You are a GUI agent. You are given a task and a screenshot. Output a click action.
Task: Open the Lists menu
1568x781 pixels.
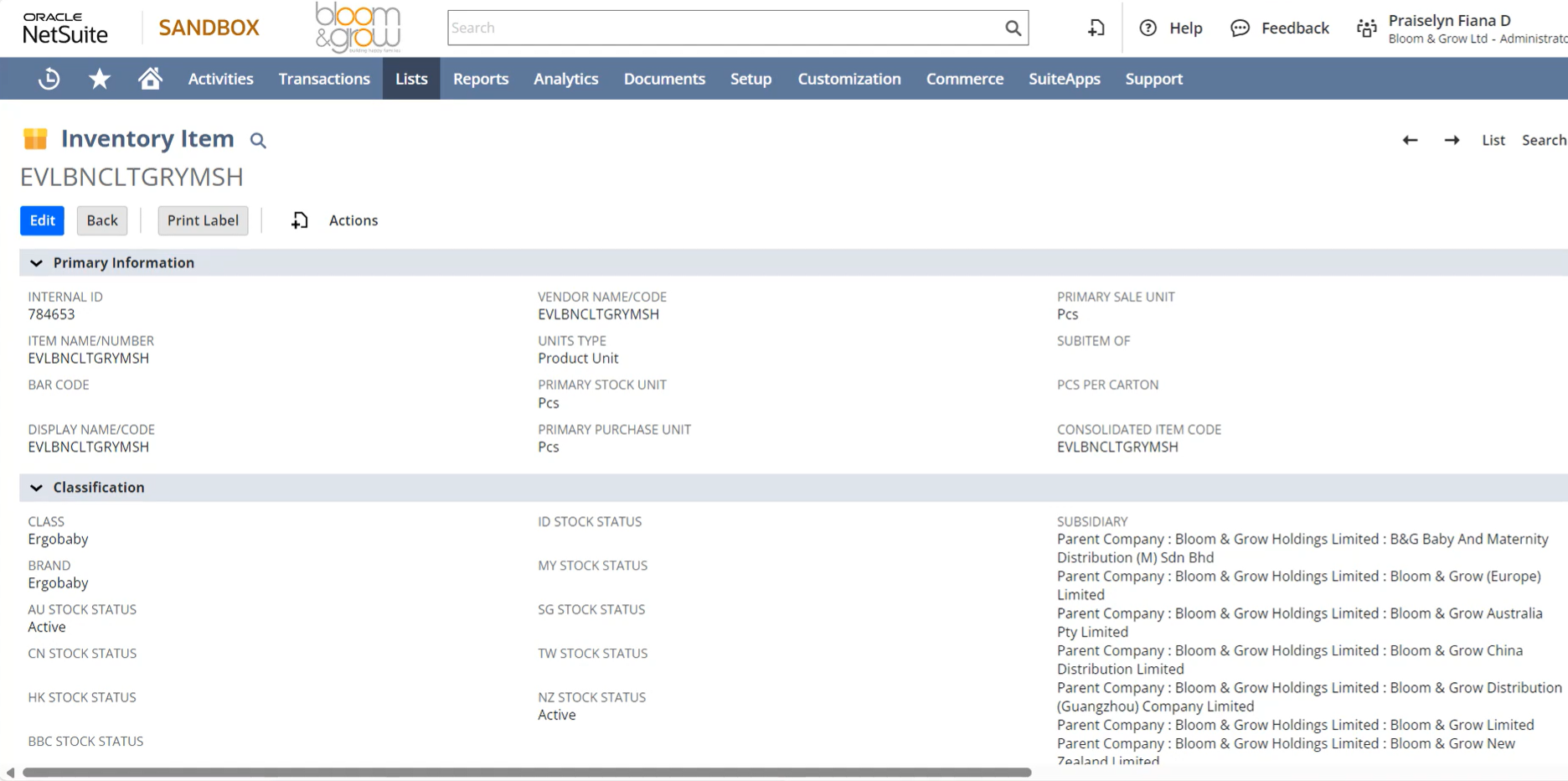(411, 79)
